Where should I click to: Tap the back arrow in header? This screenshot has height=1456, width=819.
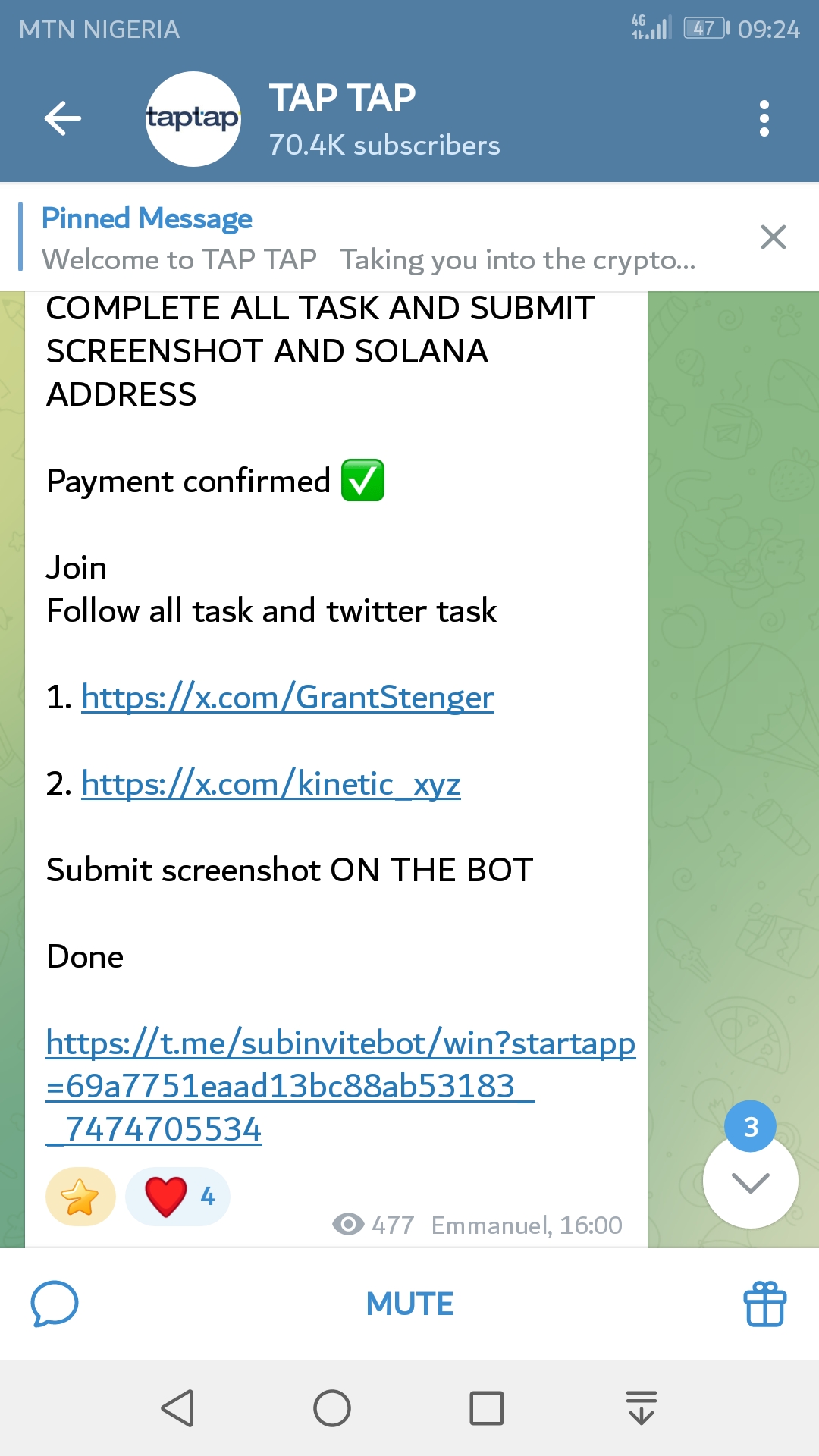[x=63, y=118]
